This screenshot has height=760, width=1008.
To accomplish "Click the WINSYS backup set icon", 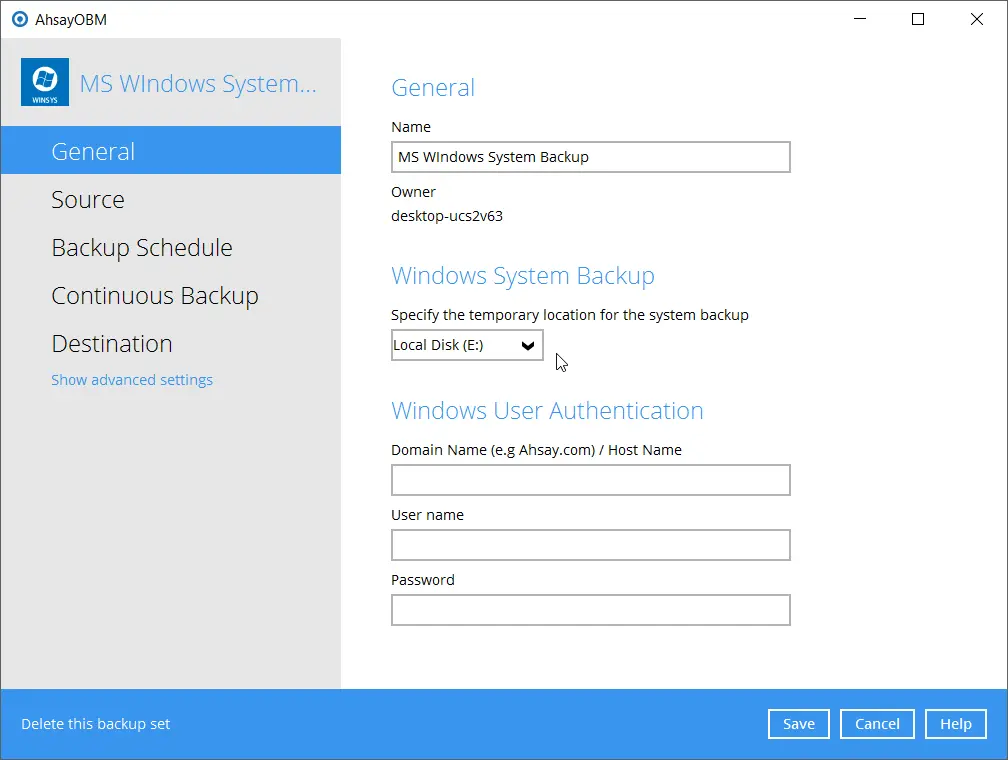I will tap(45, 83).
